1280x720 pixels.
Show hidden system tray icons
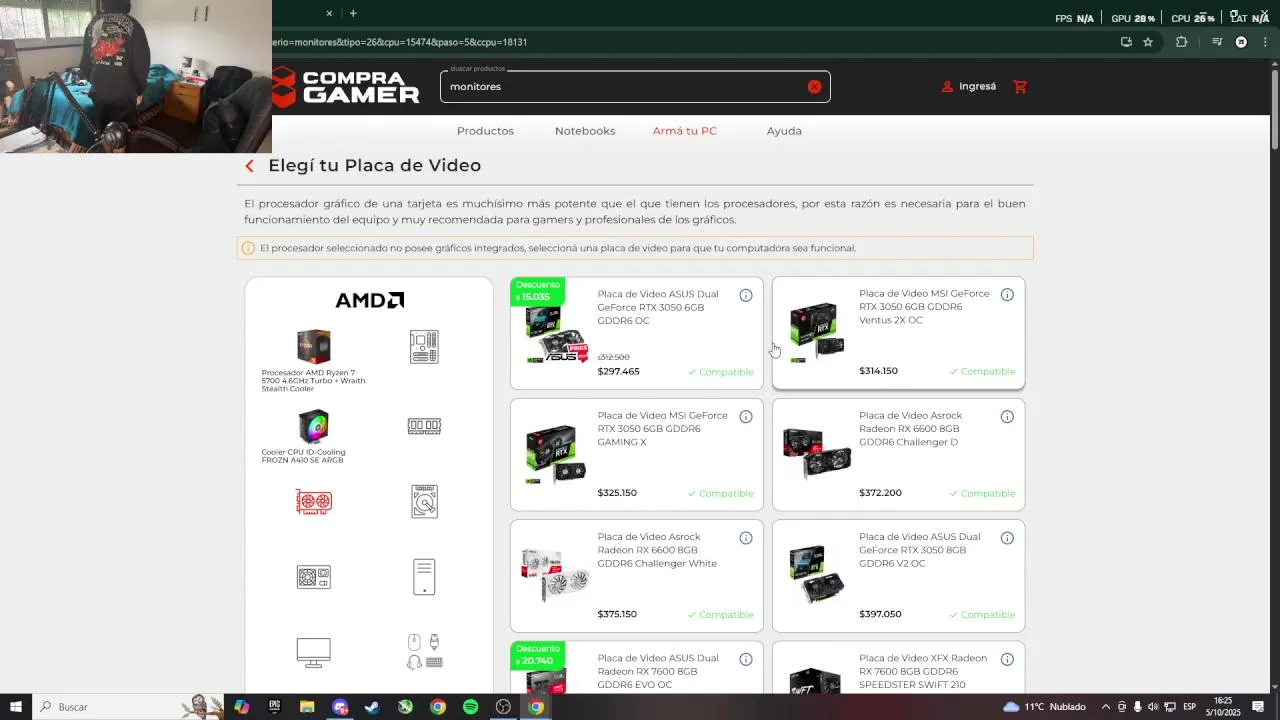coord(1105,707)
